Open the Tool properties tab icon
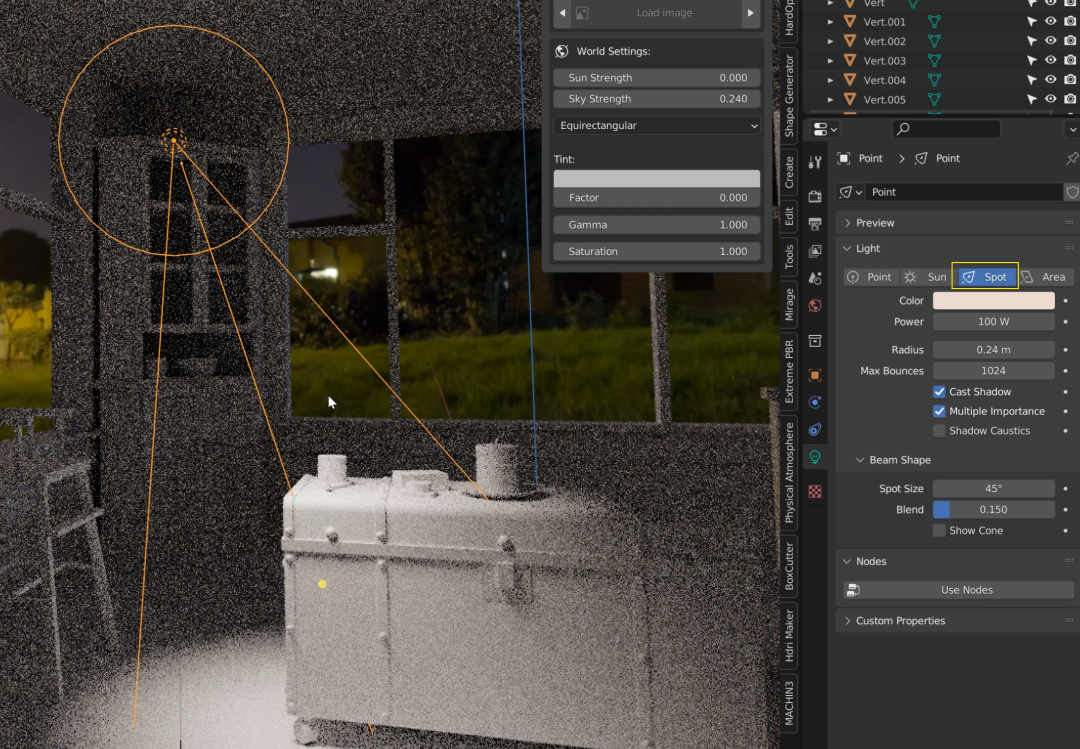The width and height of the screenshot is (1080, 749). coord(815,162)
